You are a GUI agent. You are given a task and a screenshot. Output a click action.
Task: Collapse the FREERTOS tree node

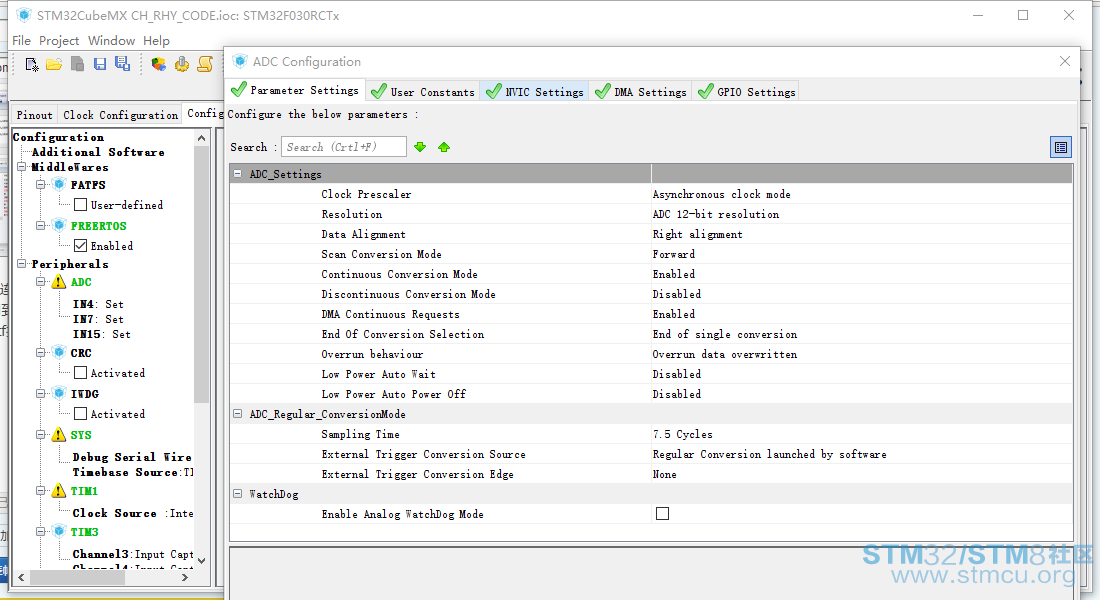tap(41, 225)
